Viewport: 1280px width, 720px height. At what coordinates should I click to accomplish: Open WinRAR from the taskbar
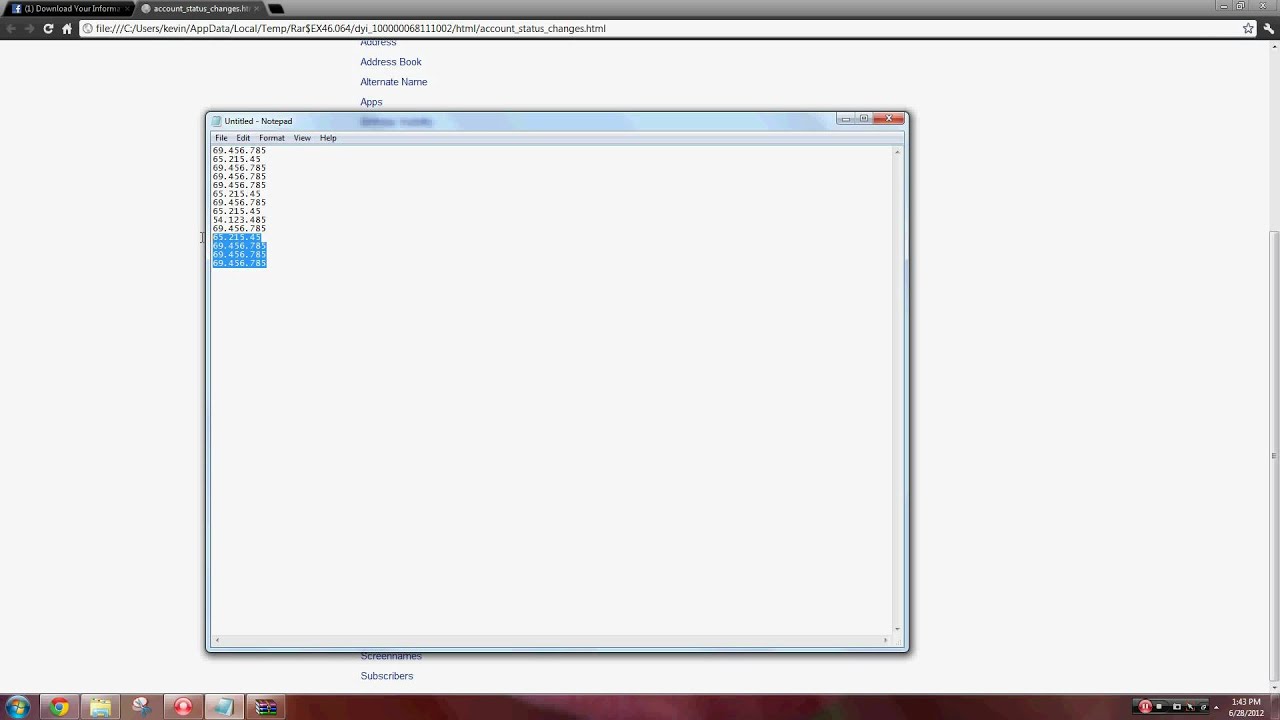(x=265, y=707)
